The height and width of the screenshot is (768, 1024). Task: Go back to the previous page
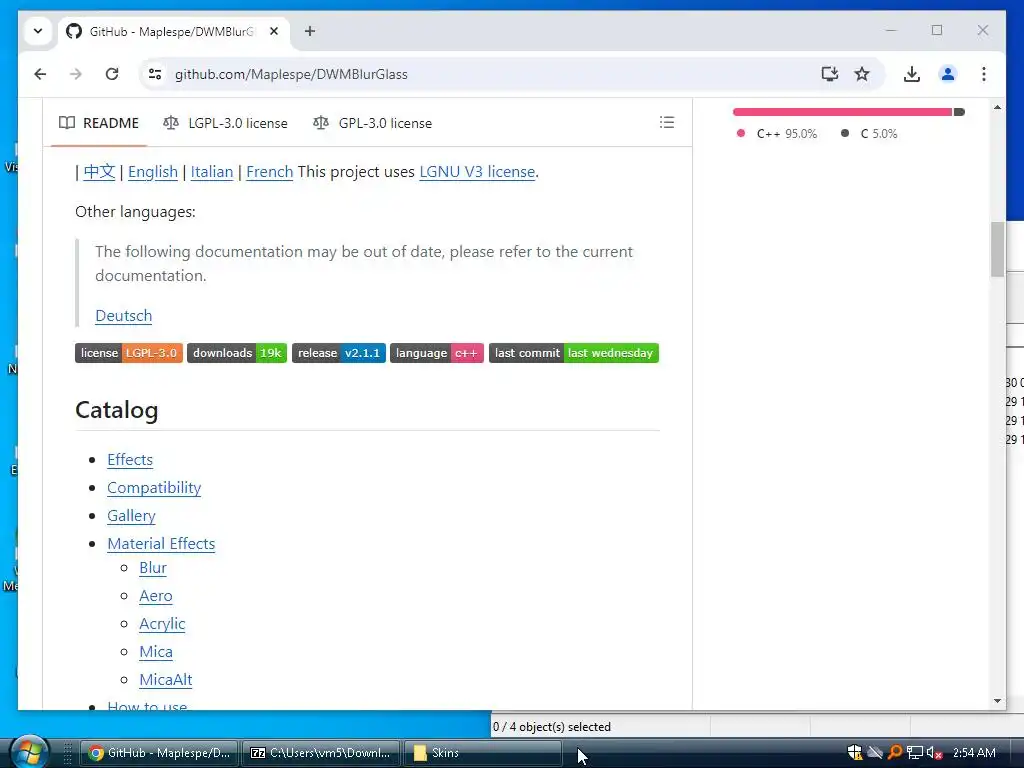click(40, 74)
